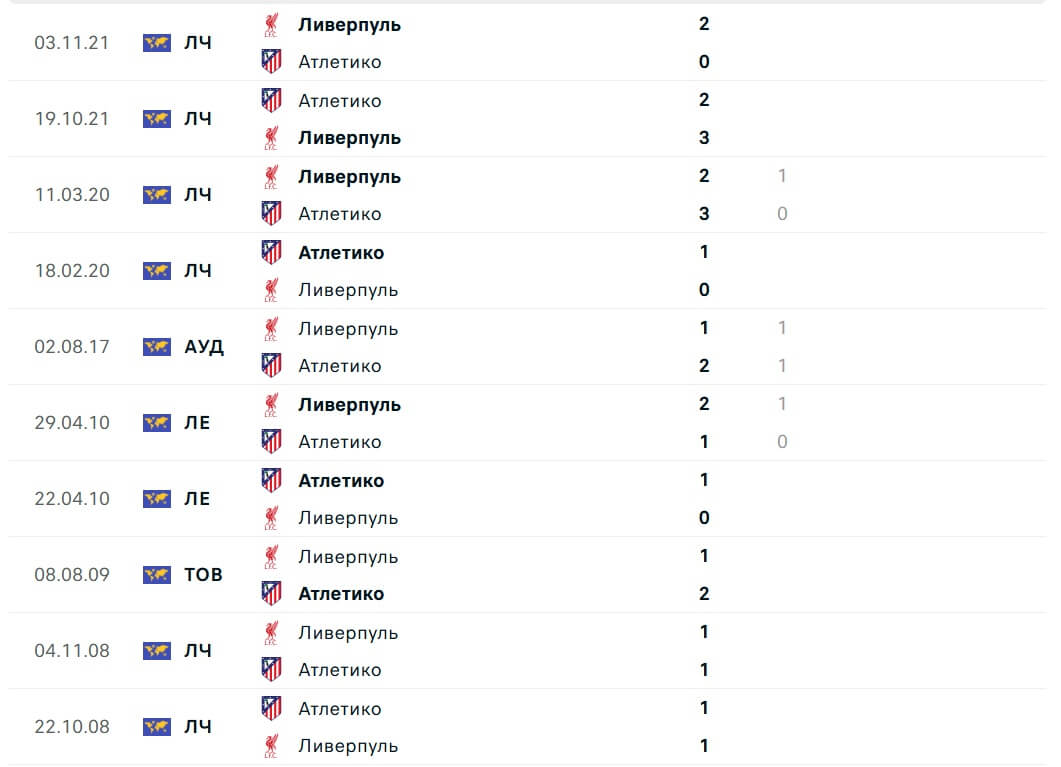
Task: Open ЛЧ competition label for 11.03.20
Action: pos(198,195)
